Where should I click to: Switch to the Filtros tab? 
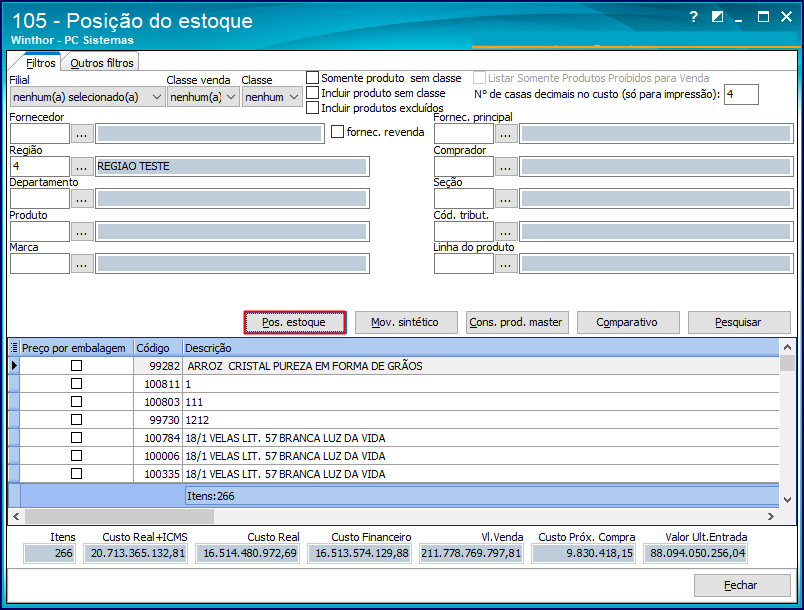pyautogui.click(x=41, y=63)
